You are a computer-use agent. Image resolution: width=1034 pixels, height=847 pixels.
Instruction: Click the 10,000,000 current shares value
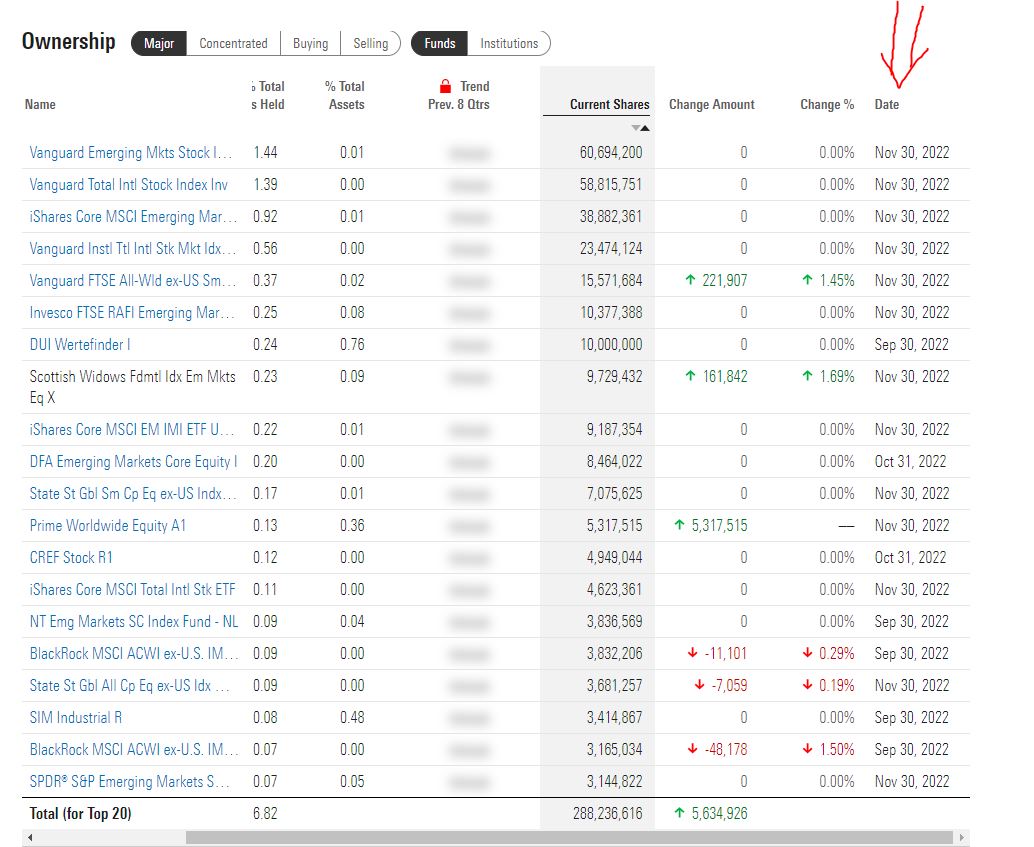[x=611, y=345]
